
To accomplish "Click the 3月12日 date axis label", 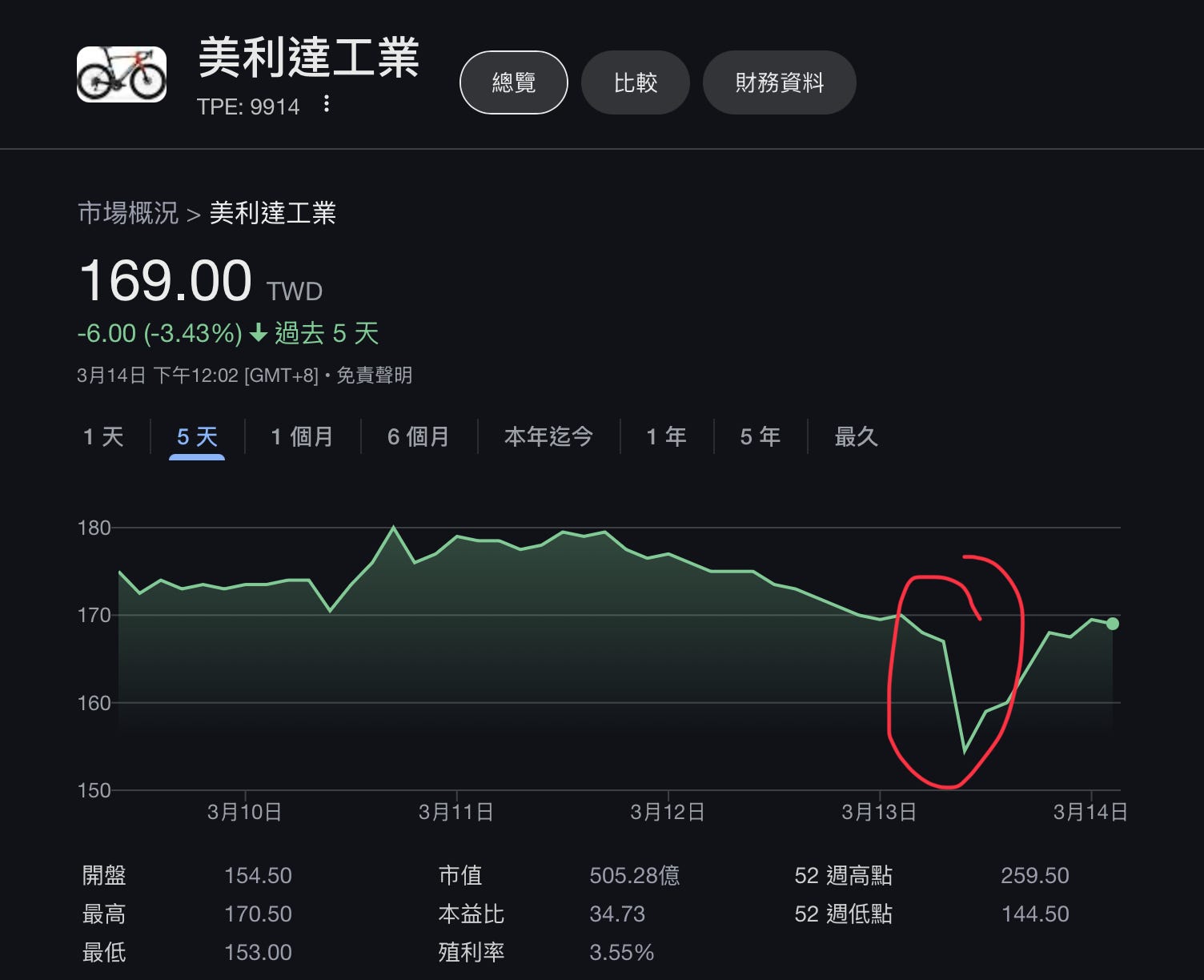I will 667,812.
